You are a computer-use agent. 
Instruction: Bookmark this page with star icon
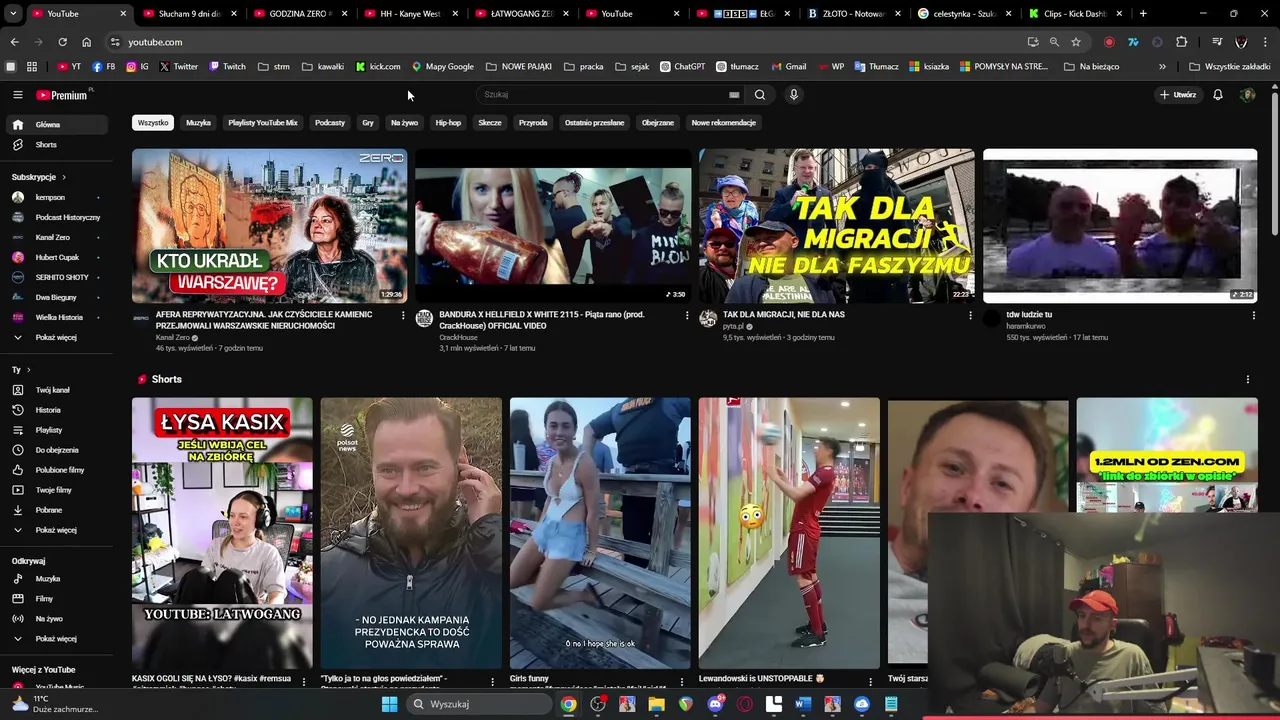pos(1076,42)
